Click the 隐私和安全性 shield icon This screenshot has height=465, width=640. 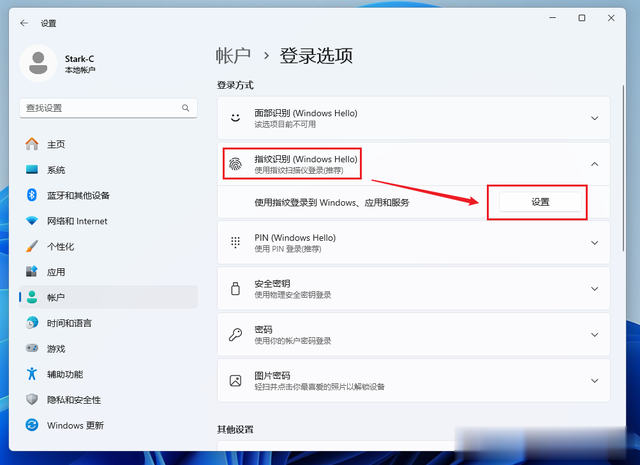click(32, 399)
